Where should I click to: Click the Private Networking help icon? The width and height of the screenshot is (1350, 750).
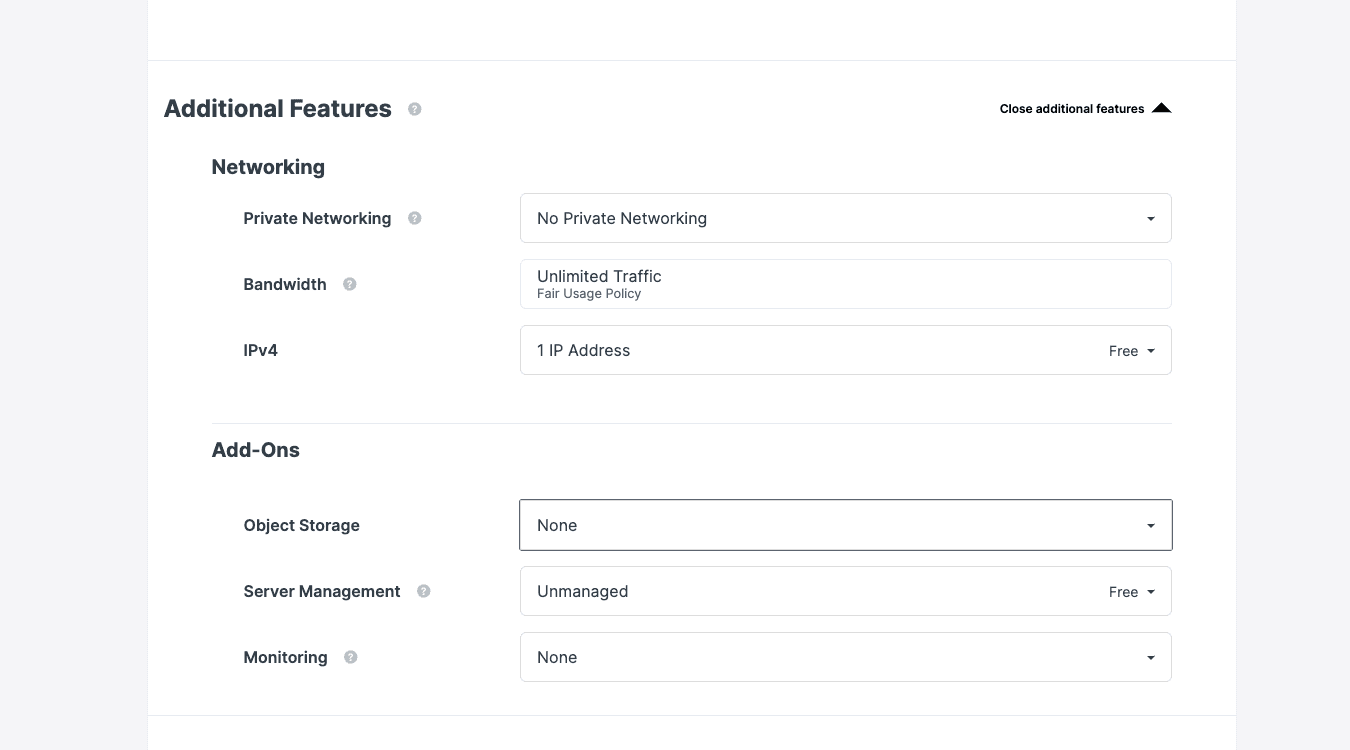[414, 218]
